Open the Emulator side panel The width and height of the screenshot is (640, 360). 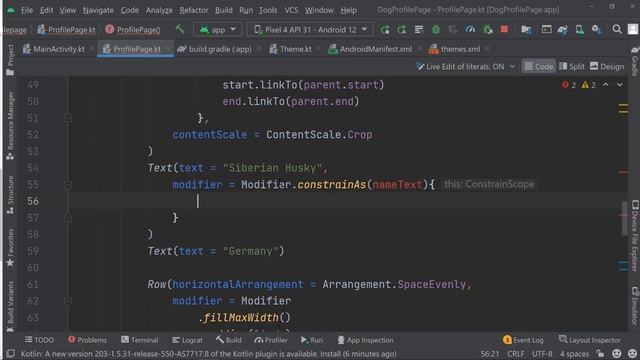(635, 306)
